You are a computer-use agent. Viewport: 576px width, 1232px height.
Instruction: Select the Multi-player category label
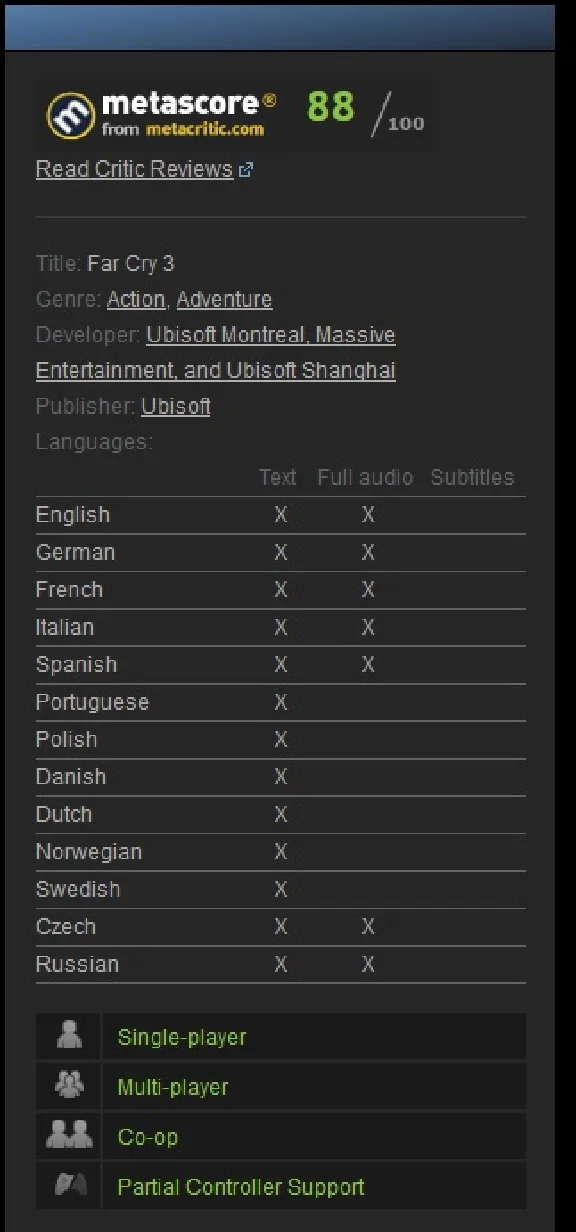pyautogui.click(x=173, y=1087)
